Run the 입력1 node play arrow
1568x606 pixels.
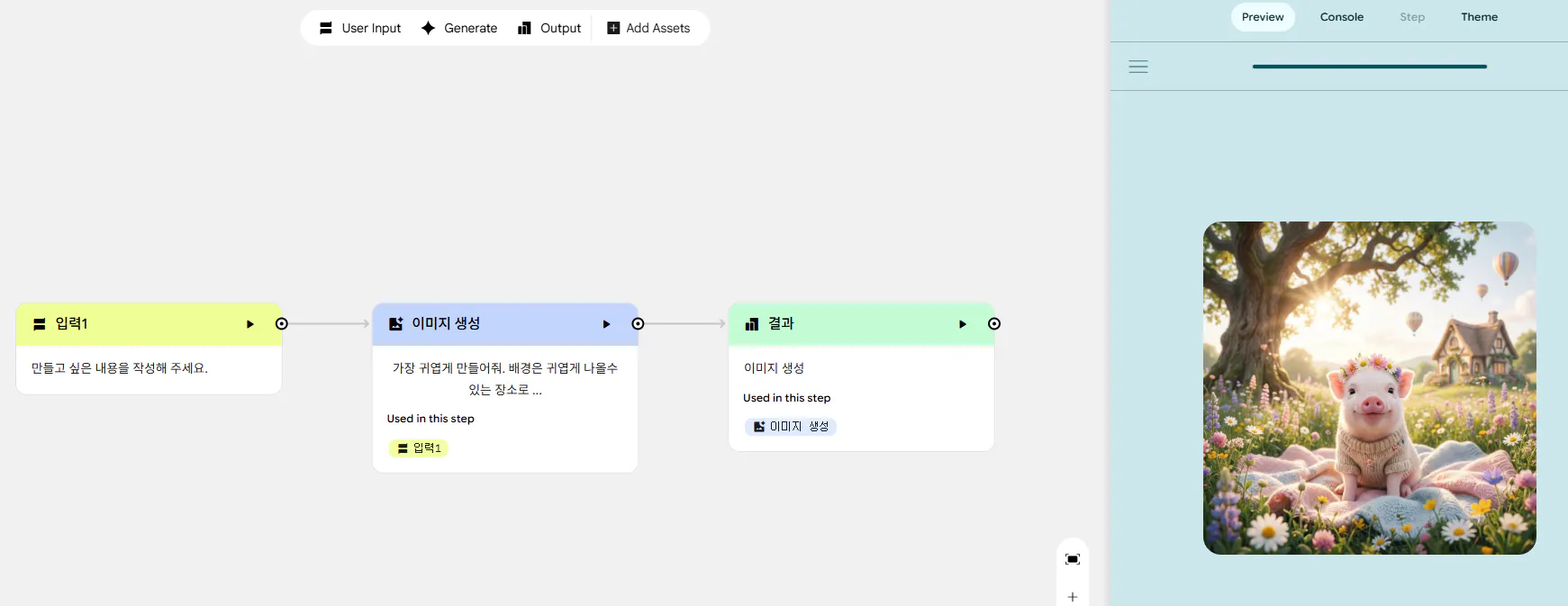250,324
